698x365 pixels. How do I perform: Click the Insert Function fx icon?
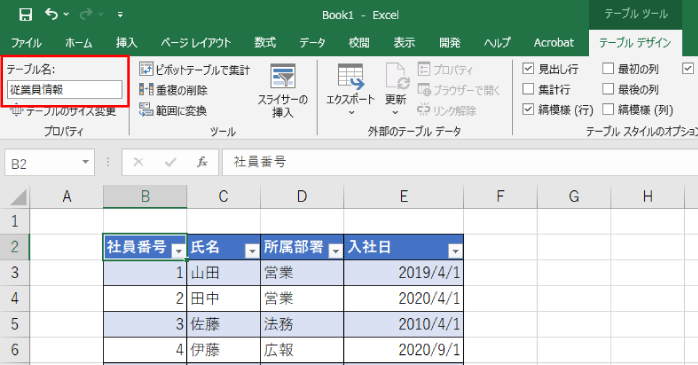(202, 162)
